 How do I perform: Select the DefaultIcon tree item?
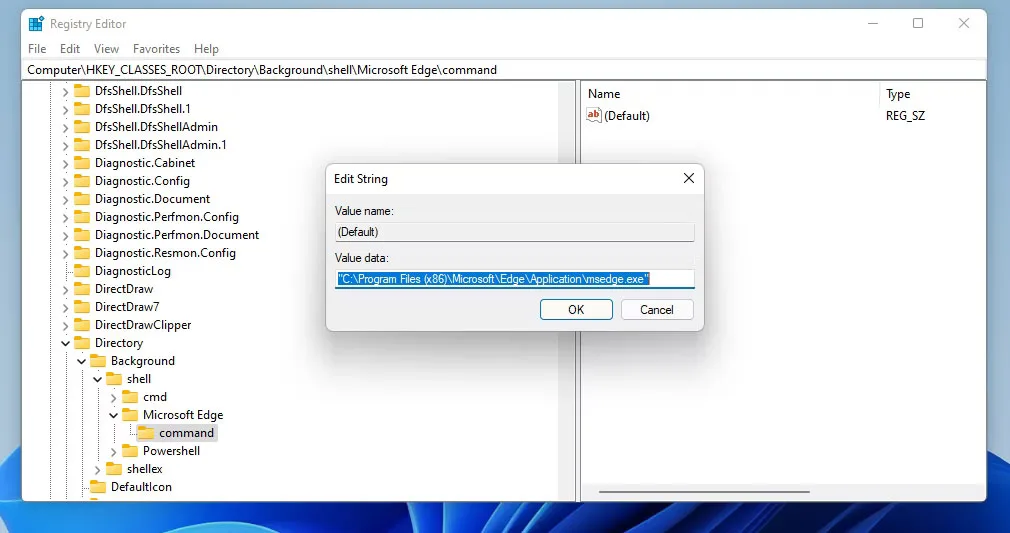click(141, 487)
